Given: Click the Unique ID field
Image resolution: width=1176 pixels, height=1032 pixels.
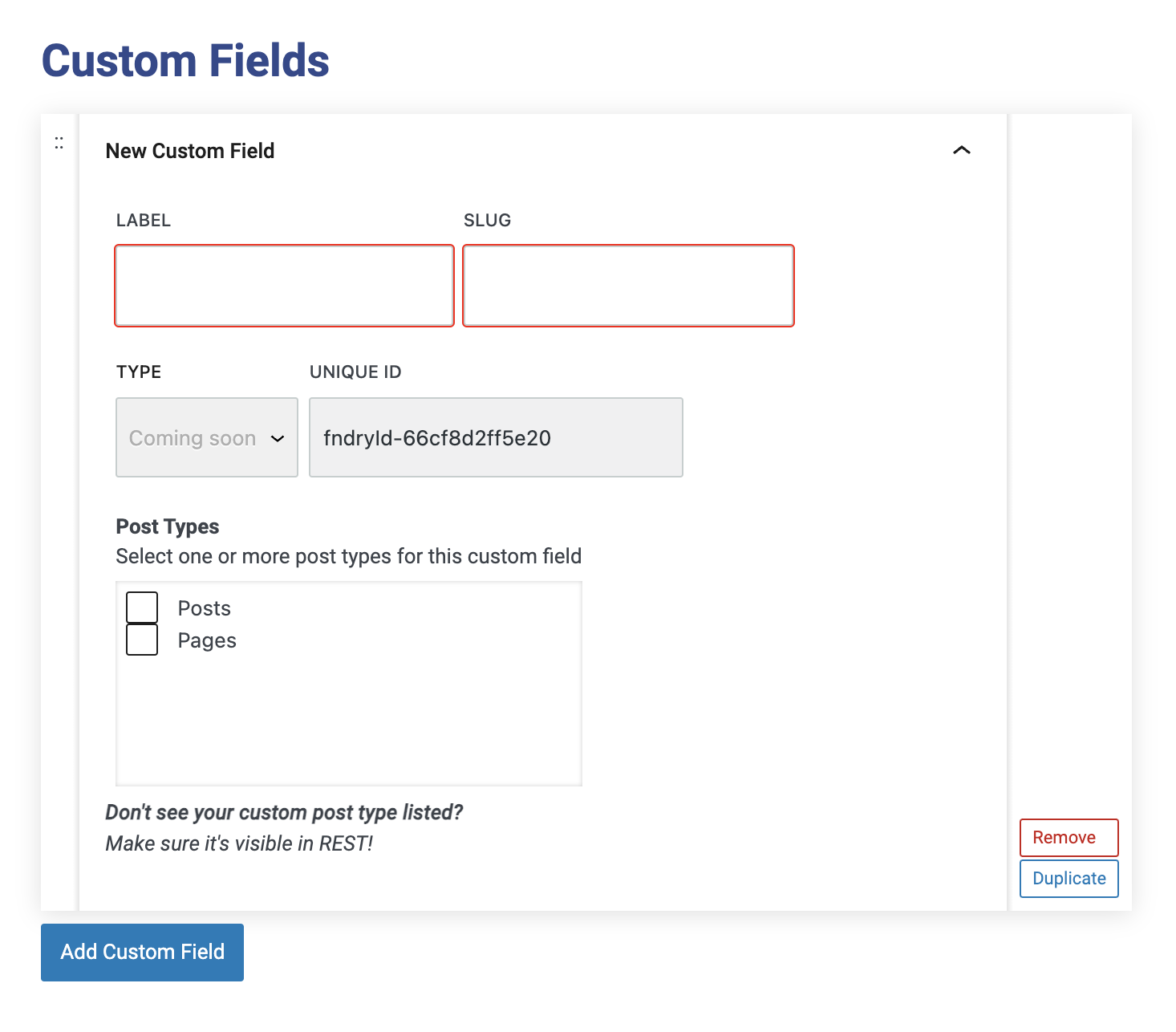Looking at the screenshot, I should point(496,438).
